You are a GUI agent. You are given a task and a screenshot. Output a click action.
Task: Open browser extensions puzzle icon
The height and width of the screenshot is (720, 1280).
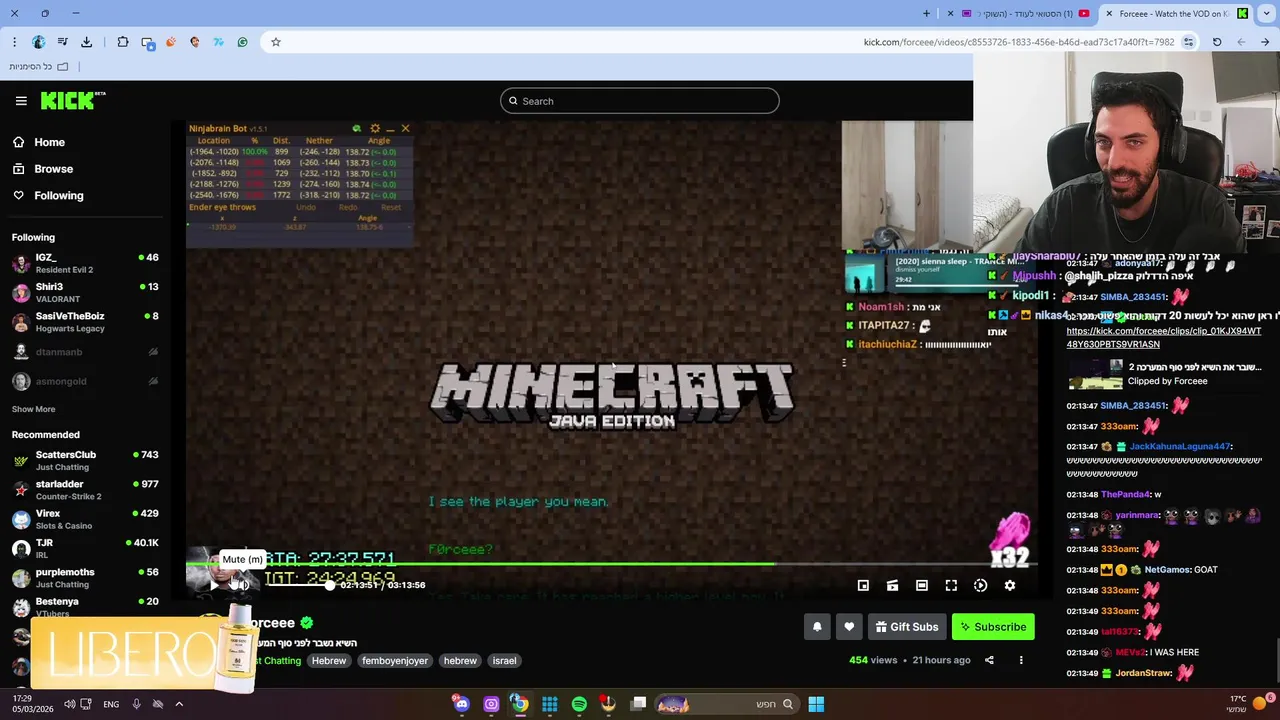pyautogui.click(x=122, y=42)
